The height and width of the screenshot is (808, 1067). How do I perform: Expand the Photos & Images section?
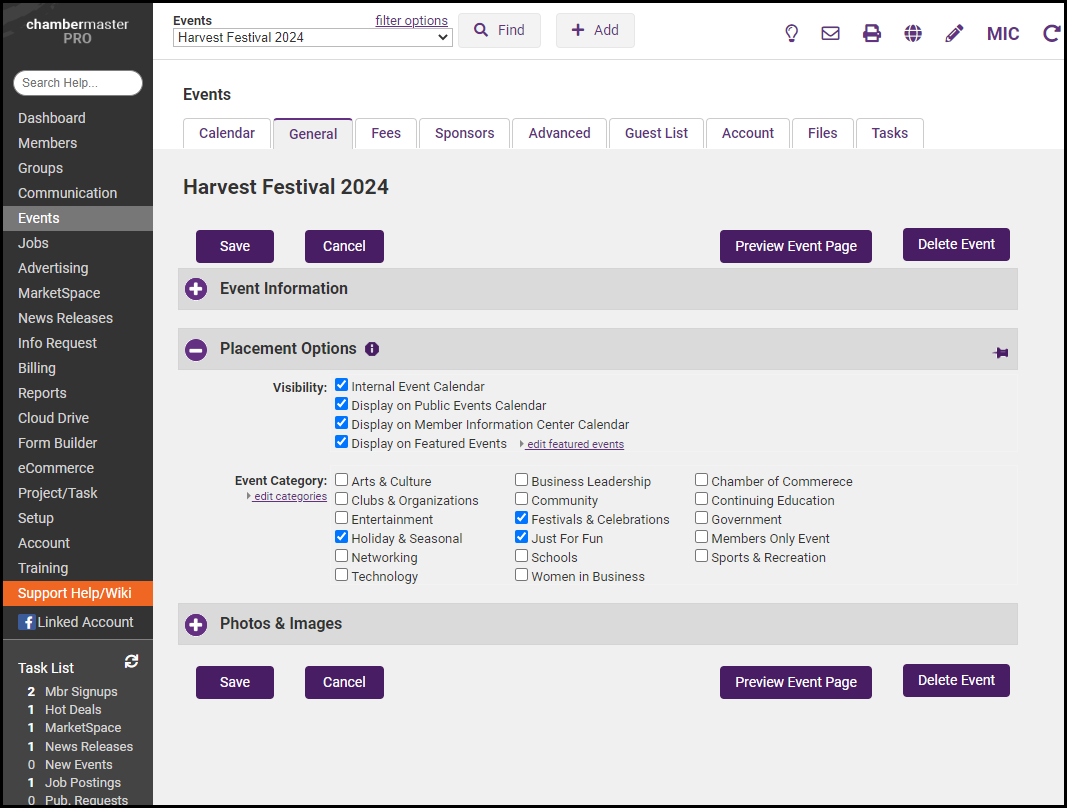196,624
